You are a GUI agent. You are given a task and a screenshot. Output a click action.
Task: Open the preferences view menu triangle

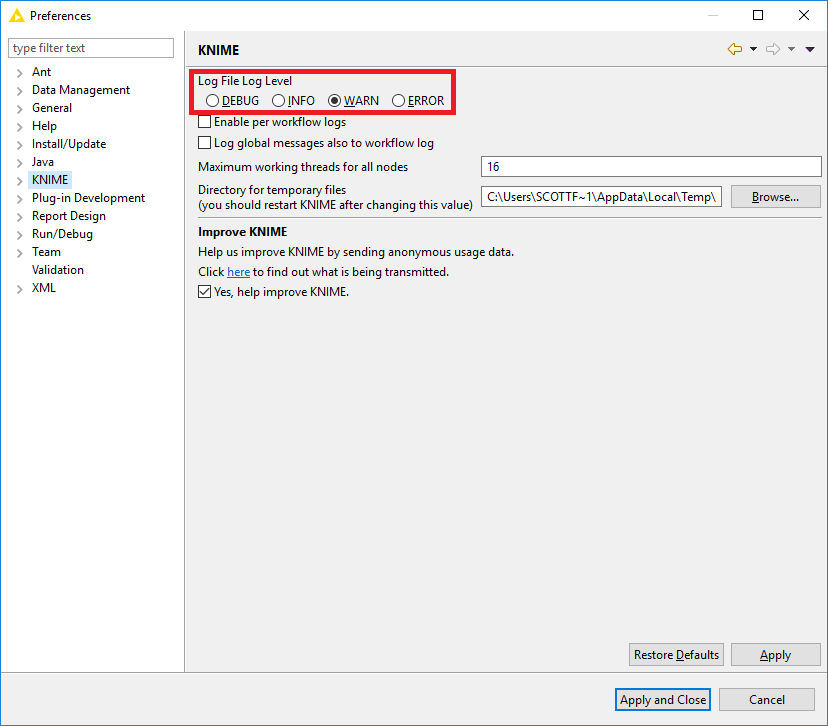pos(810,49)
